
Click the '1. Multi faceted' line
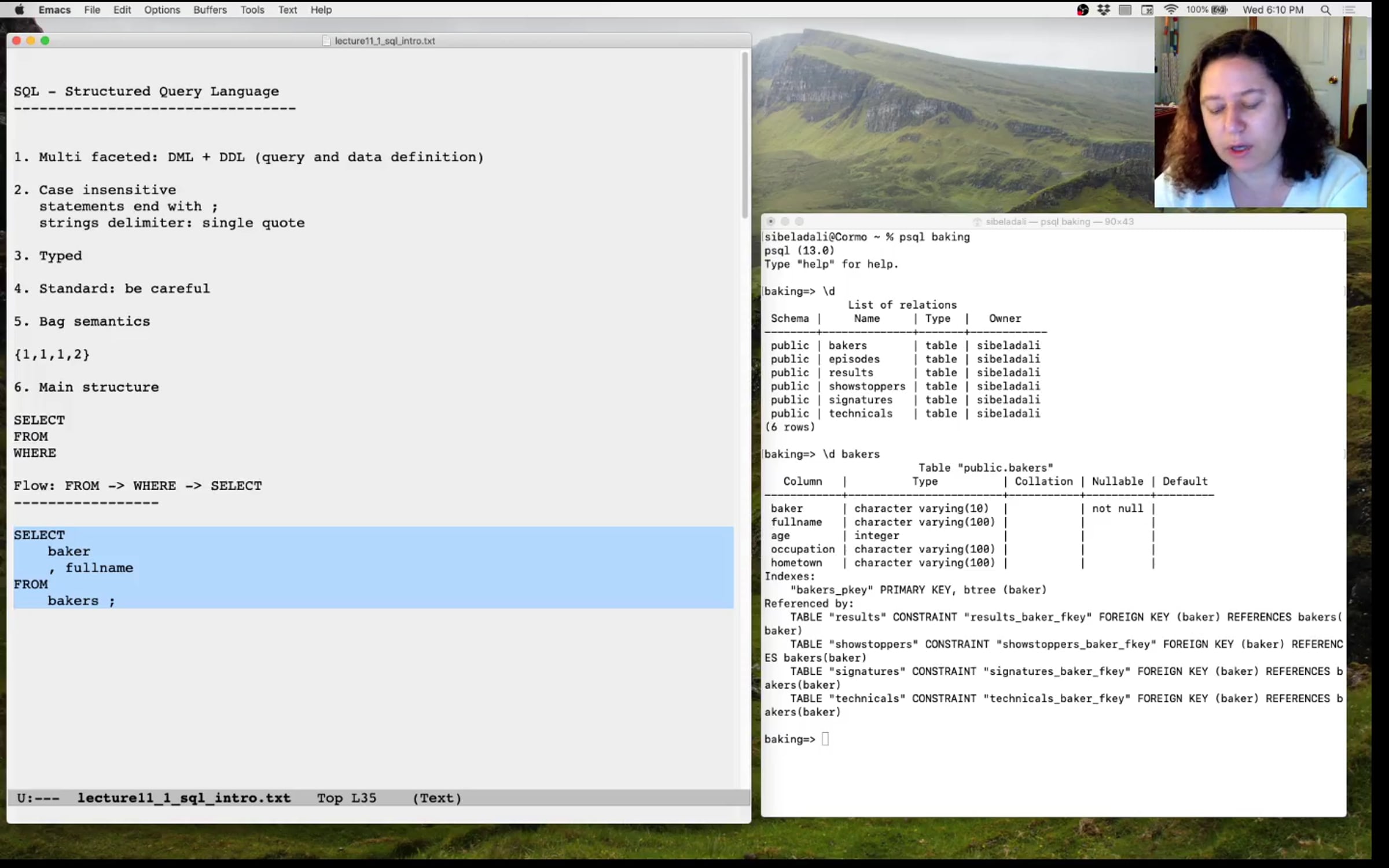click(249, 157)
